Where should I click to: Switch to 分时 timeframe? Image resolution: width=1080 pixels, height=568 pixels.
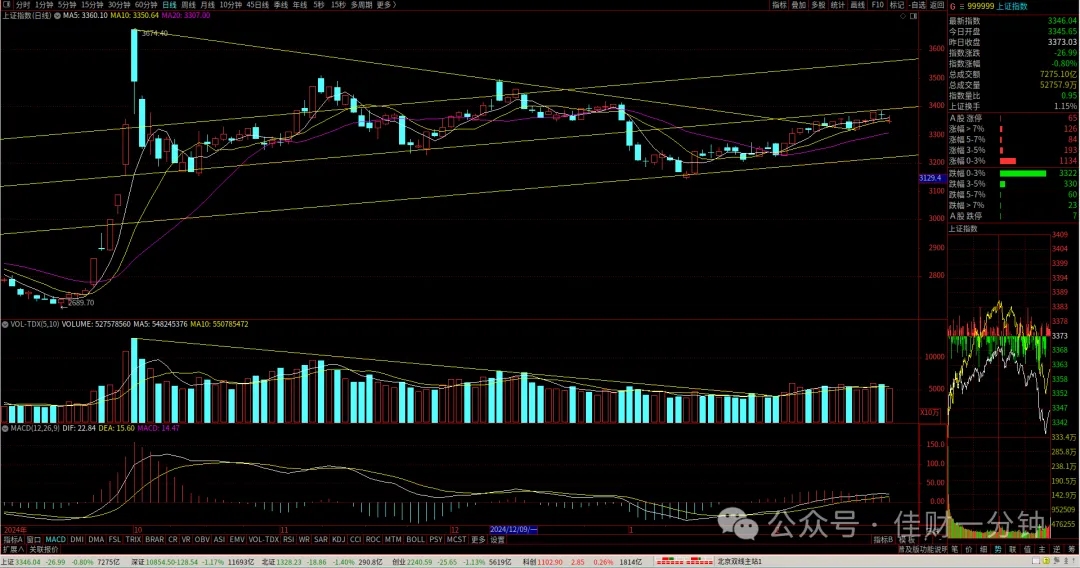23,5
